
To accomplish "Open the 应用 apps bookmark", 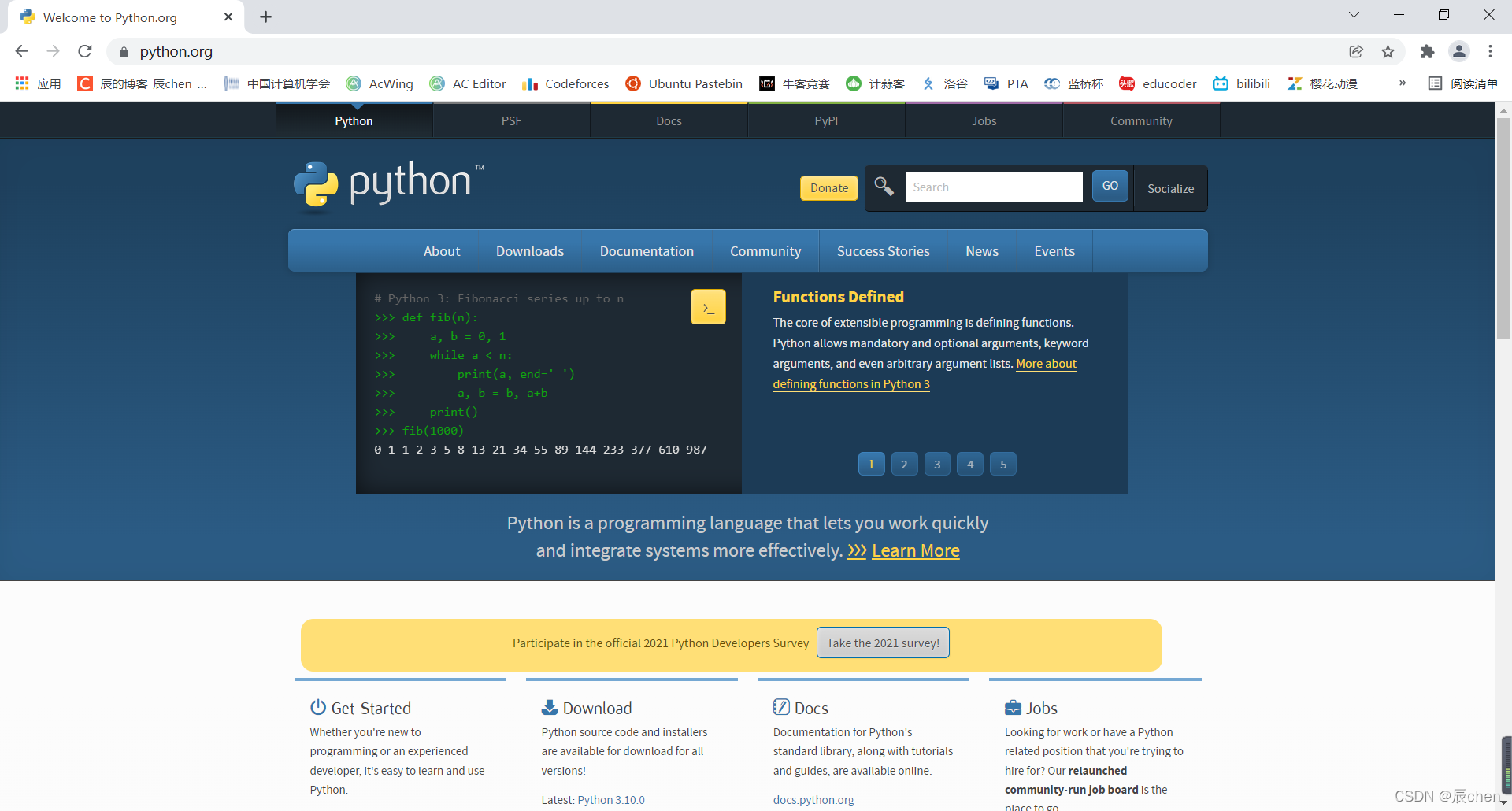I will 38,83.
